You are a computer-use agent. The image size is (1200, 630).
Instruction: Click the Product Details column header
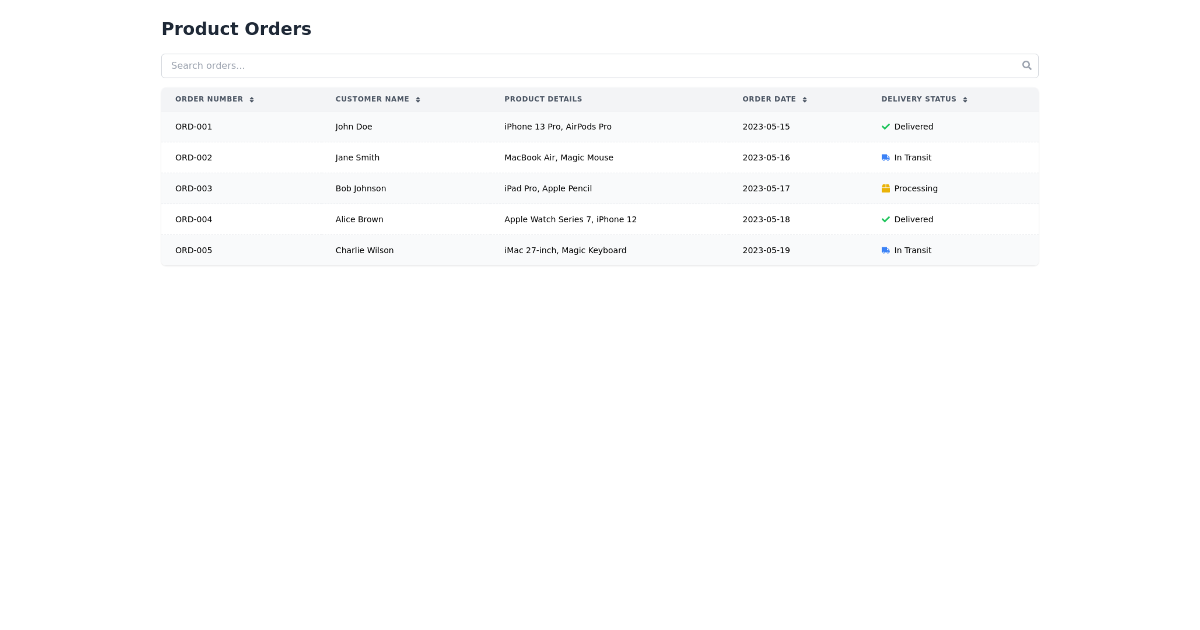pyautogui.click(x=543, y=99)
